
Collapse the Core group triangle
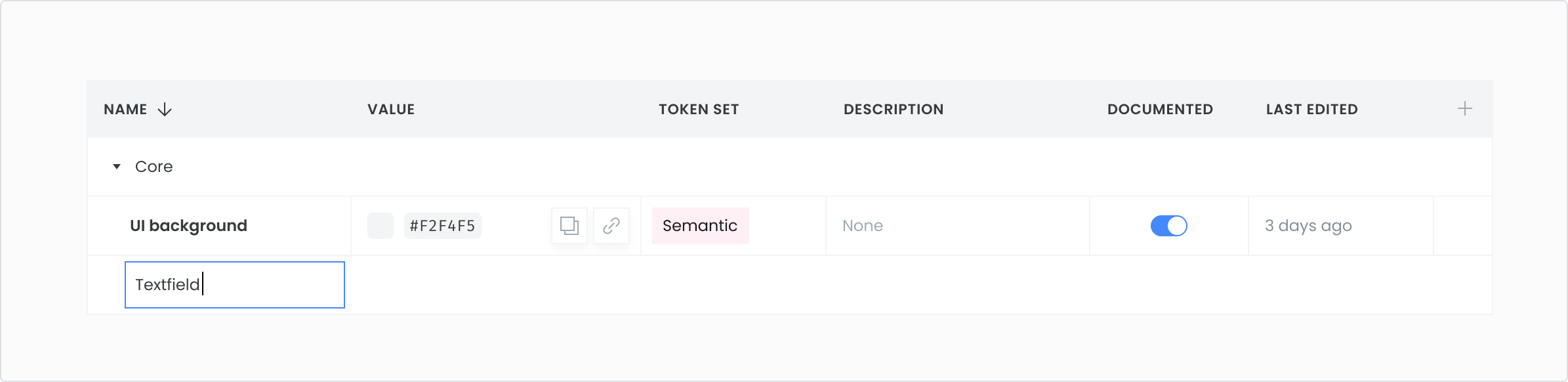tap(117, 167)
